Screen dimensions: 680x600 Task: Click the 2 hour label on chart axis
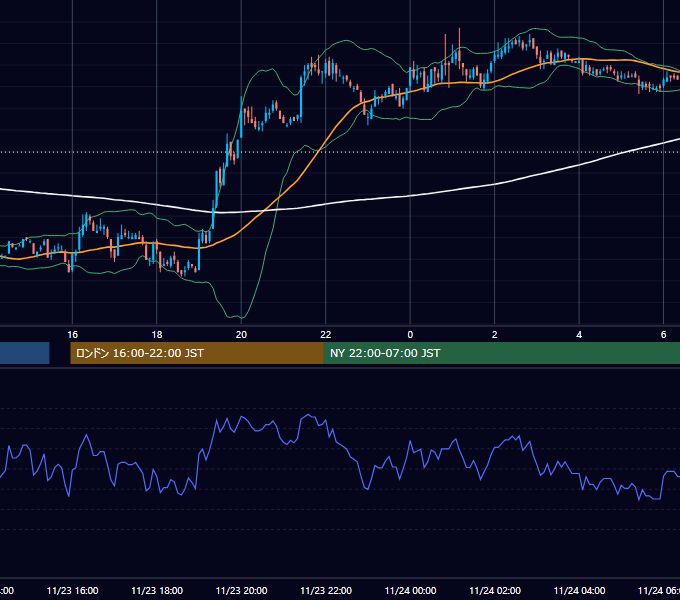click(x=494, y=334)
